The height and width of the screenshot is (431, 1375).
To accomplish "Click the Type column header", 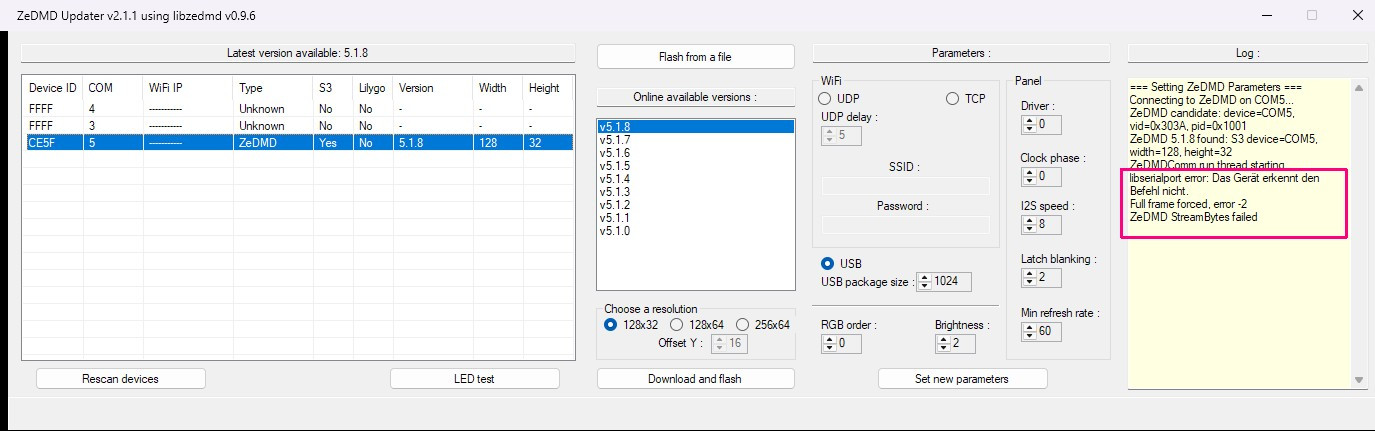I will pos(273,88).
